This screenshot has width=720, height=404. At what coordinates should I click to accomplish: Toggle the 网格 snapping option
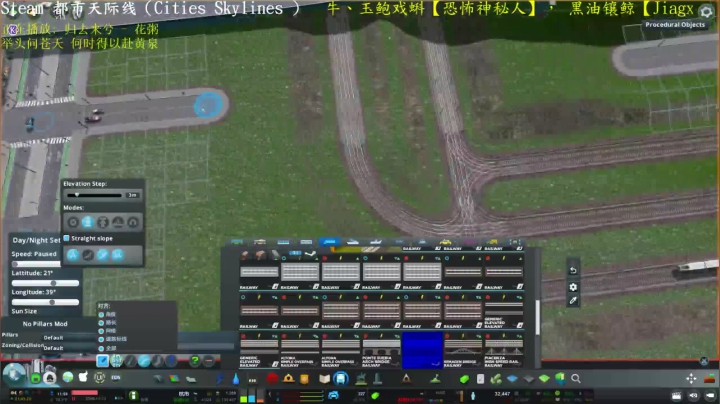[101, 331]
